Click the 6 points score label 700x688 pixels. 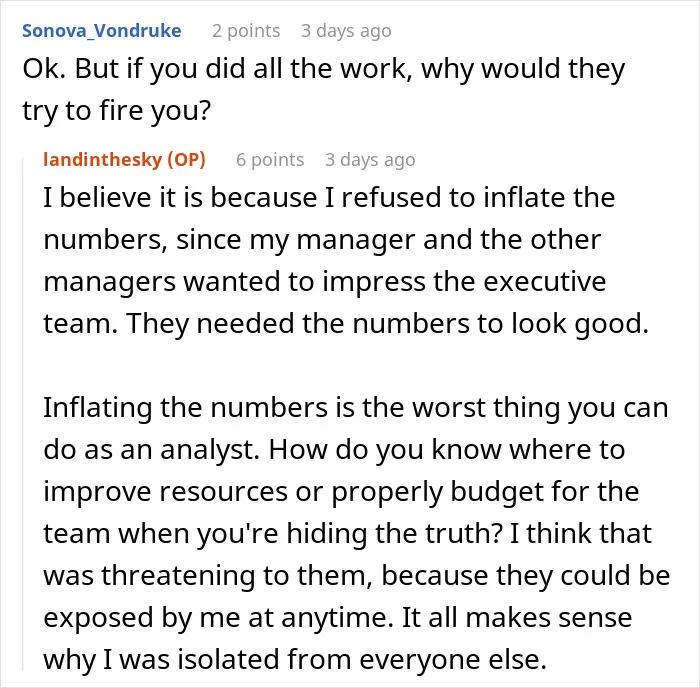[x=270, y=159]
